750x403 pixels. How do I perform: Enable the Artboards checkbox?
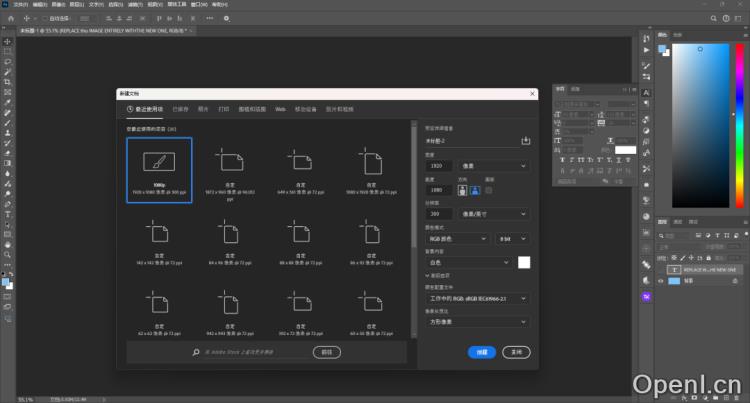pos(488,189)
